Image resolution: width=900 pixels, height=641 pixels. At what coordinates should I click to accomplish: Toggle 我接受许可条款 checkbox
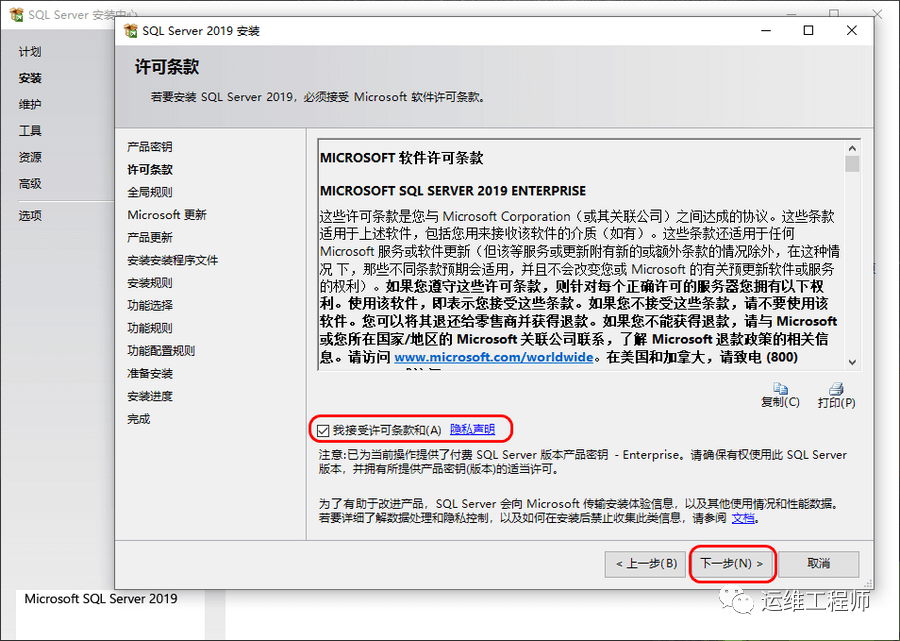click(323, 430)
